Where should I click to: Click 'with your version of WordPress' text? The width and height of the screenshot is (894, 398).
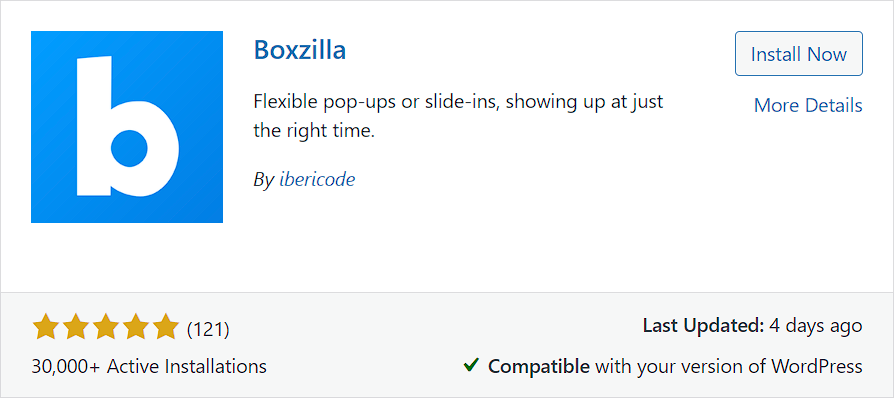tap(729, 366)
